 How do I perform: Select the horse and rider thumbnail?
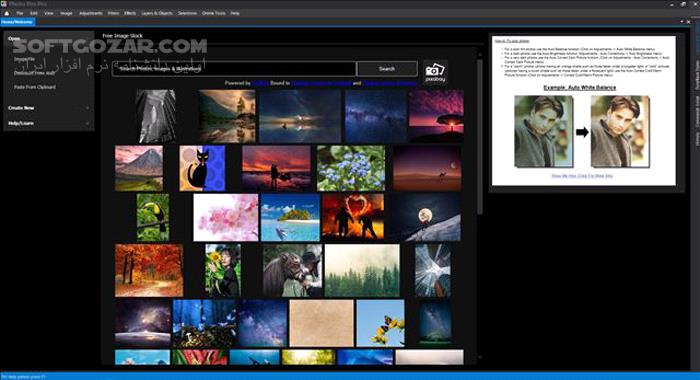point(292,271)
